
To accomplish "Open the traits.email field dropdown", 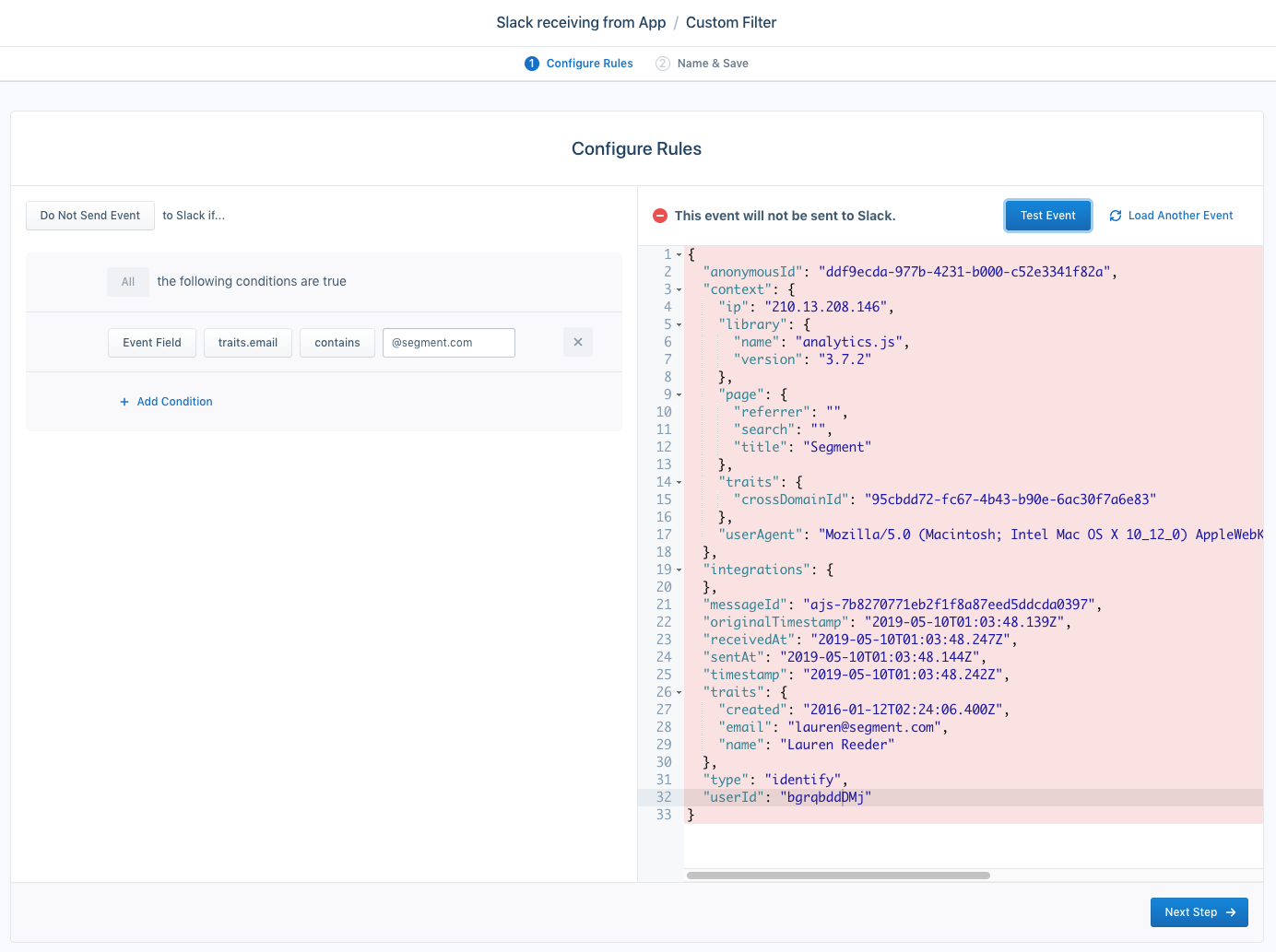I will click(247, 342).
